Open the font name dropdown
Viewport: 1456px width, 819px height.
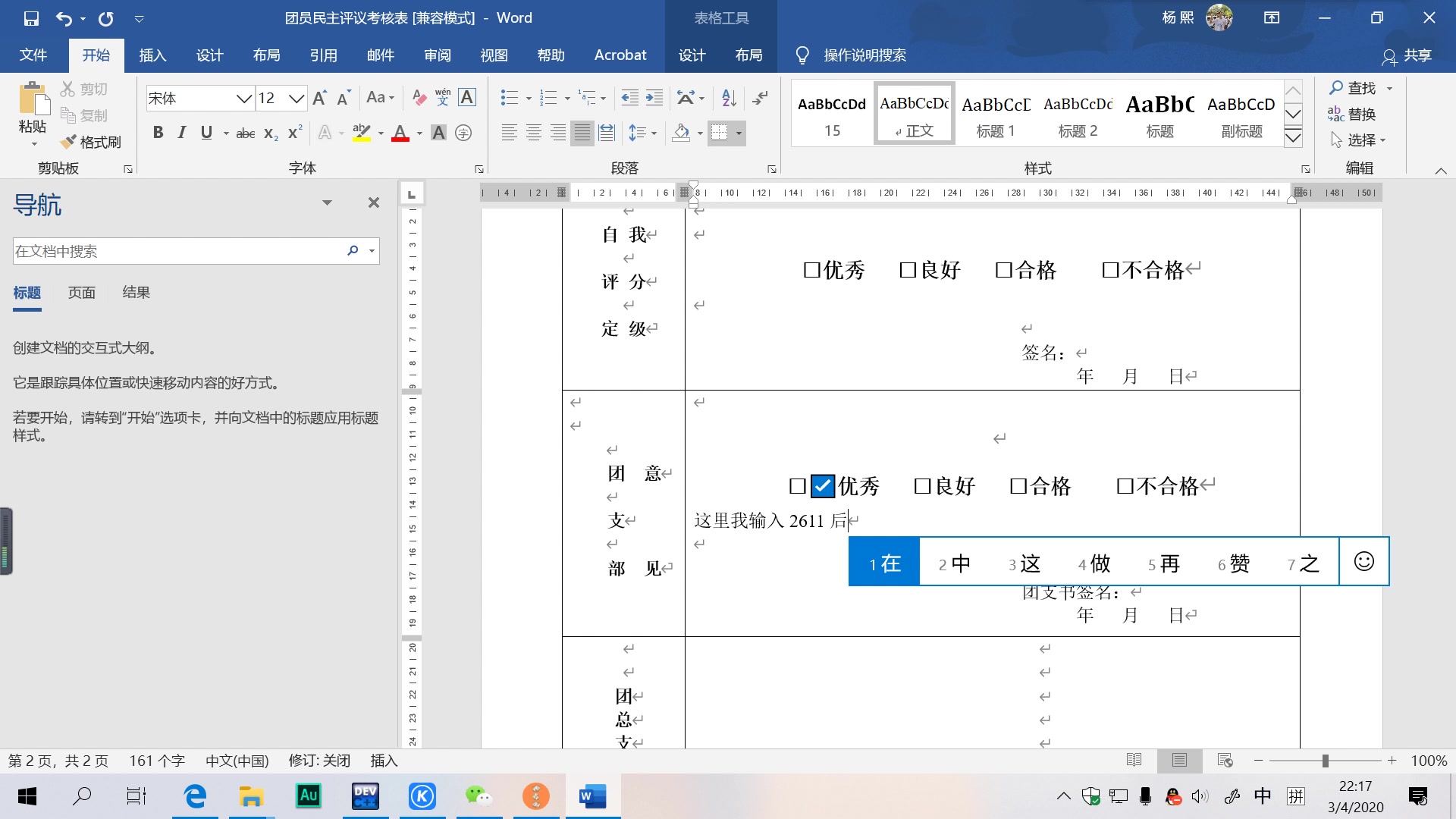(243, 99)
